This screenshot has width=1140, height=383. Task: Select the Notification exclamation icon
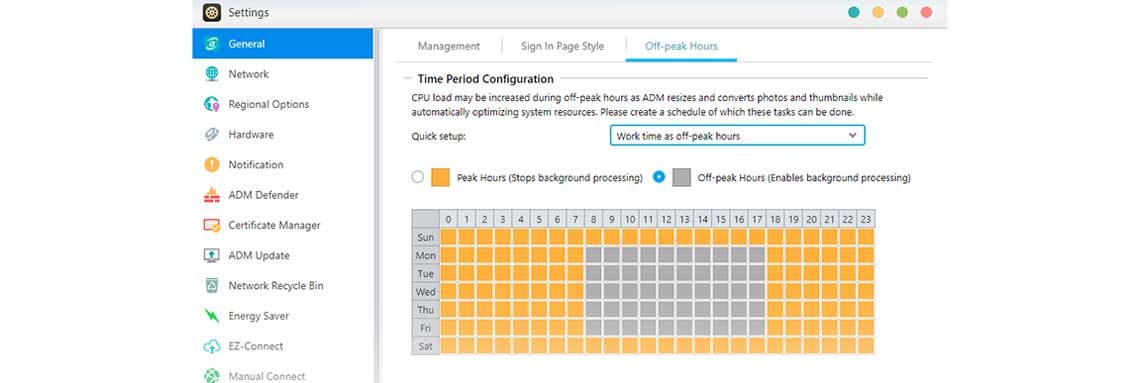[x=212, y=164]
